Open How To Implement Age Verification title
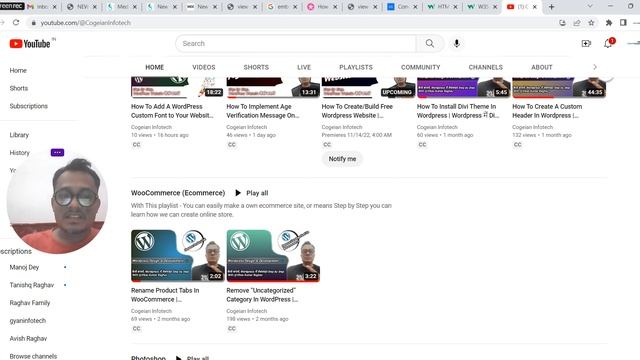The height and width of the screenshot is (360, 640). (x=263, y=111)
